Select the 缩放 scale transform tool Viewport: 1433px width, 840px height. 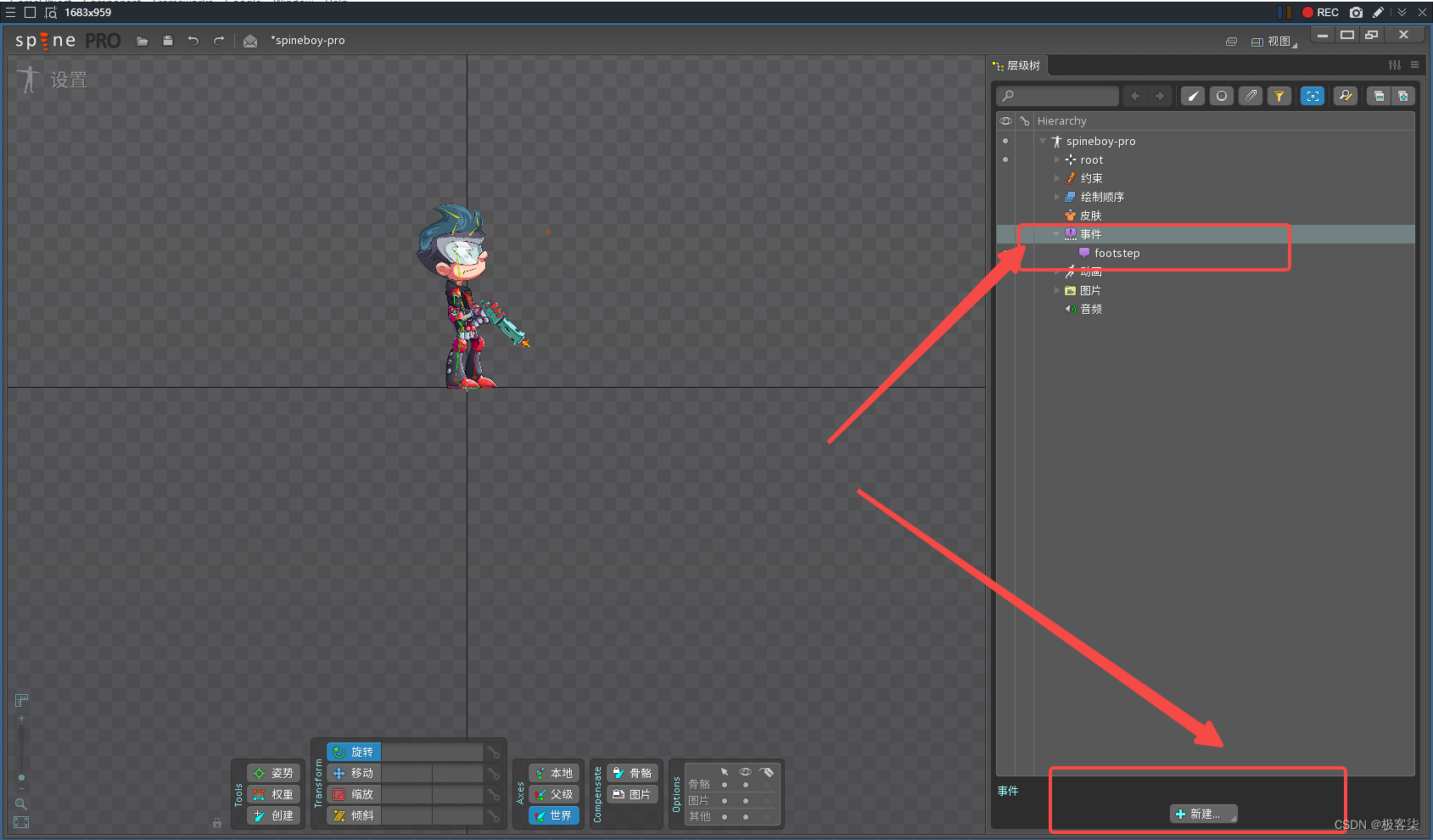[x=354, y=795]
